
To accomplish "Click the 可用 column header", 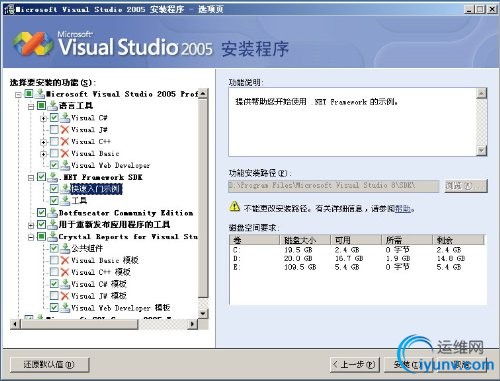I will [356, 240].
